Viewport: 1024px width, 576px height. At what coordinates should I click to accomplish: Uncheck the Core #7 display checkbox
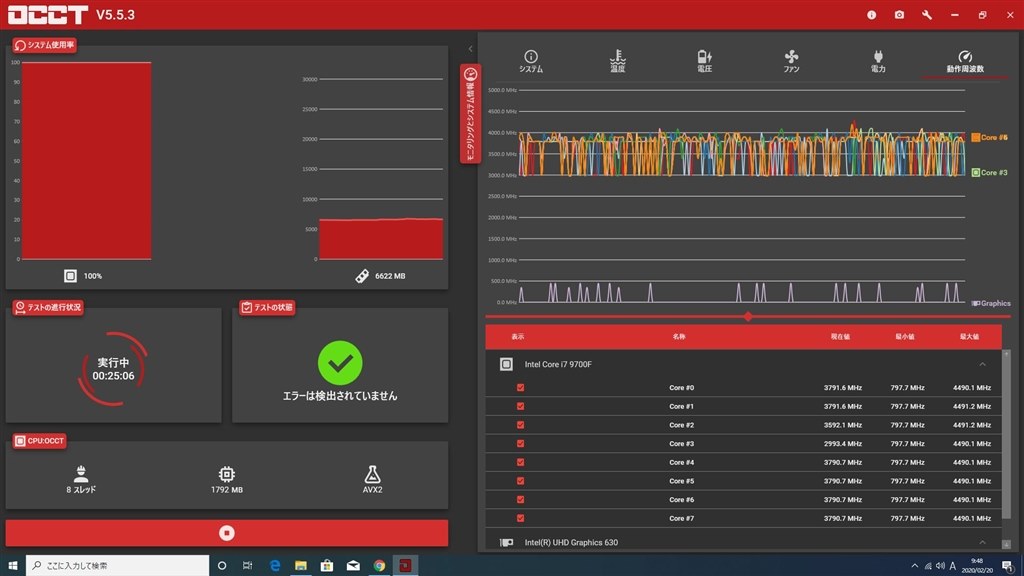(x=520, y=518)
